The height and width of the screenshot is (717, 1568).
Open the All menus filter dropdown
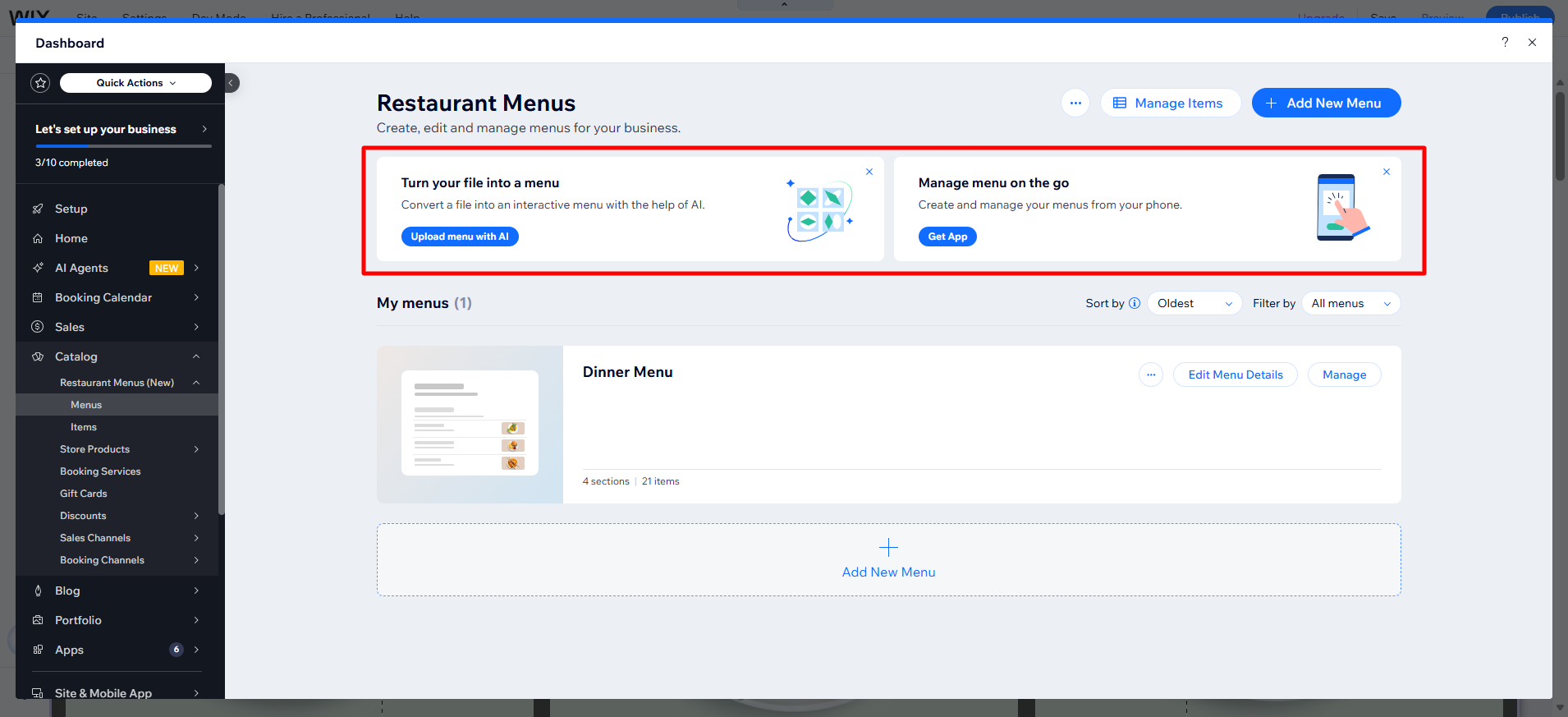tap(1351, 303)
